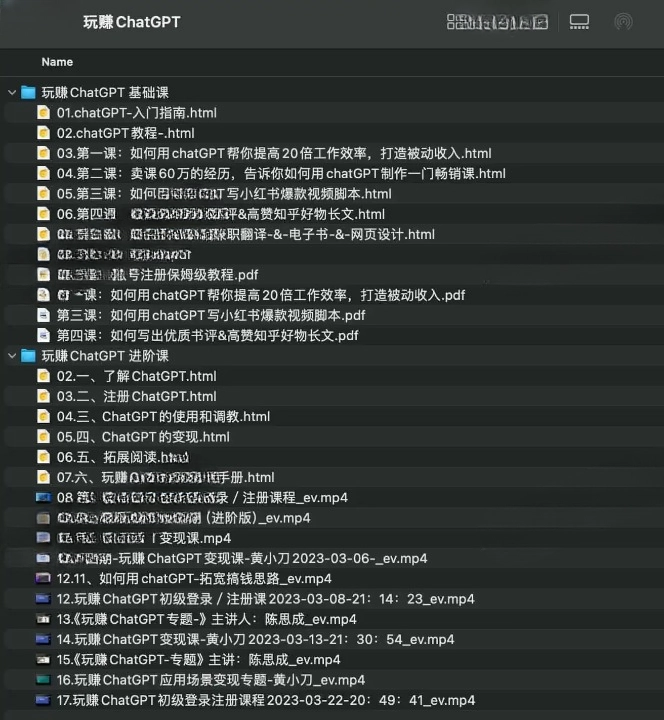Click icon of 第三课 小红书爆款视频脚本.pdf

point(43,315)
